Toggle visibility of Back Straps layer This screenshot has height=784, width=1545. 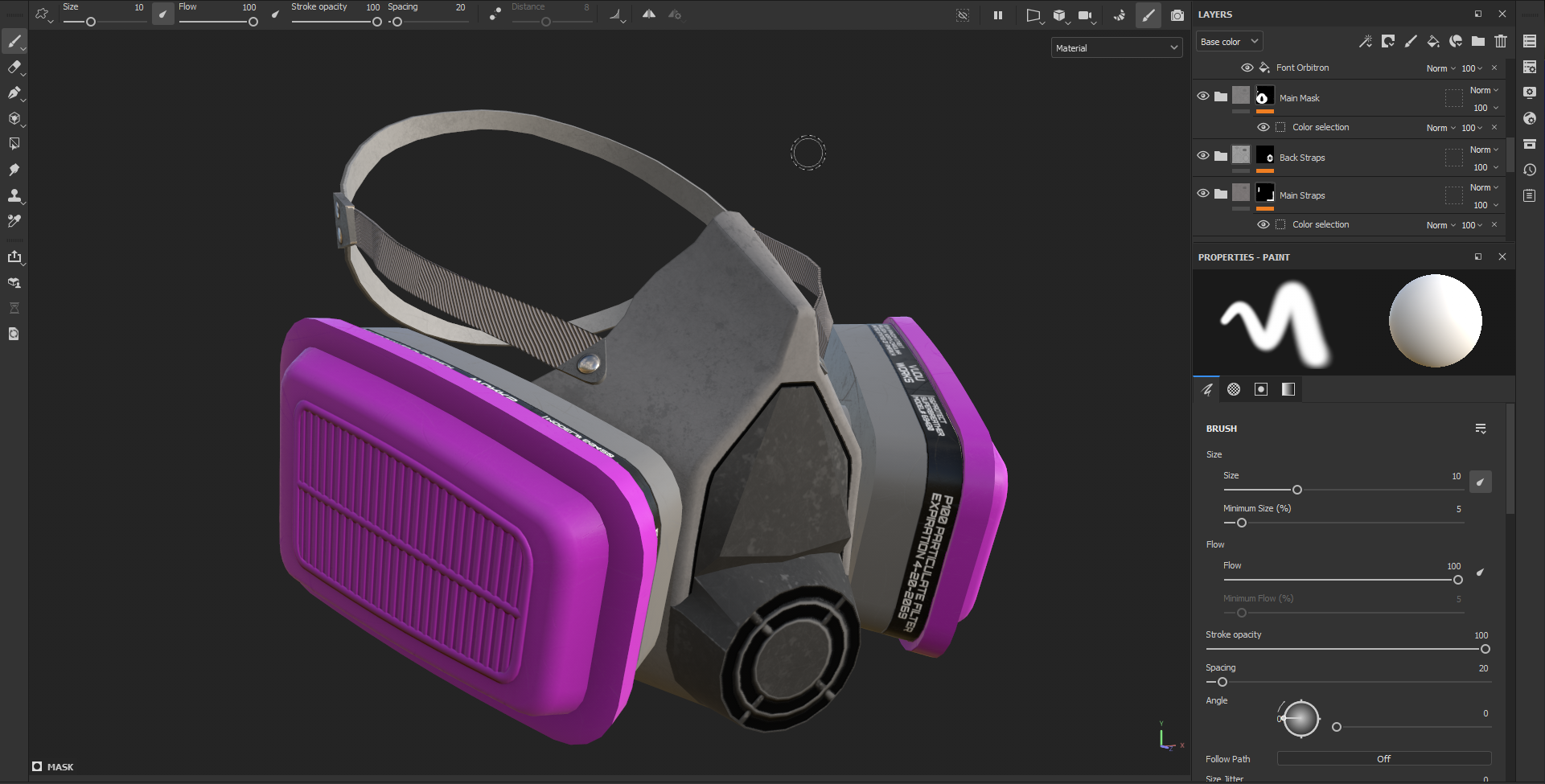(1203, 156)
